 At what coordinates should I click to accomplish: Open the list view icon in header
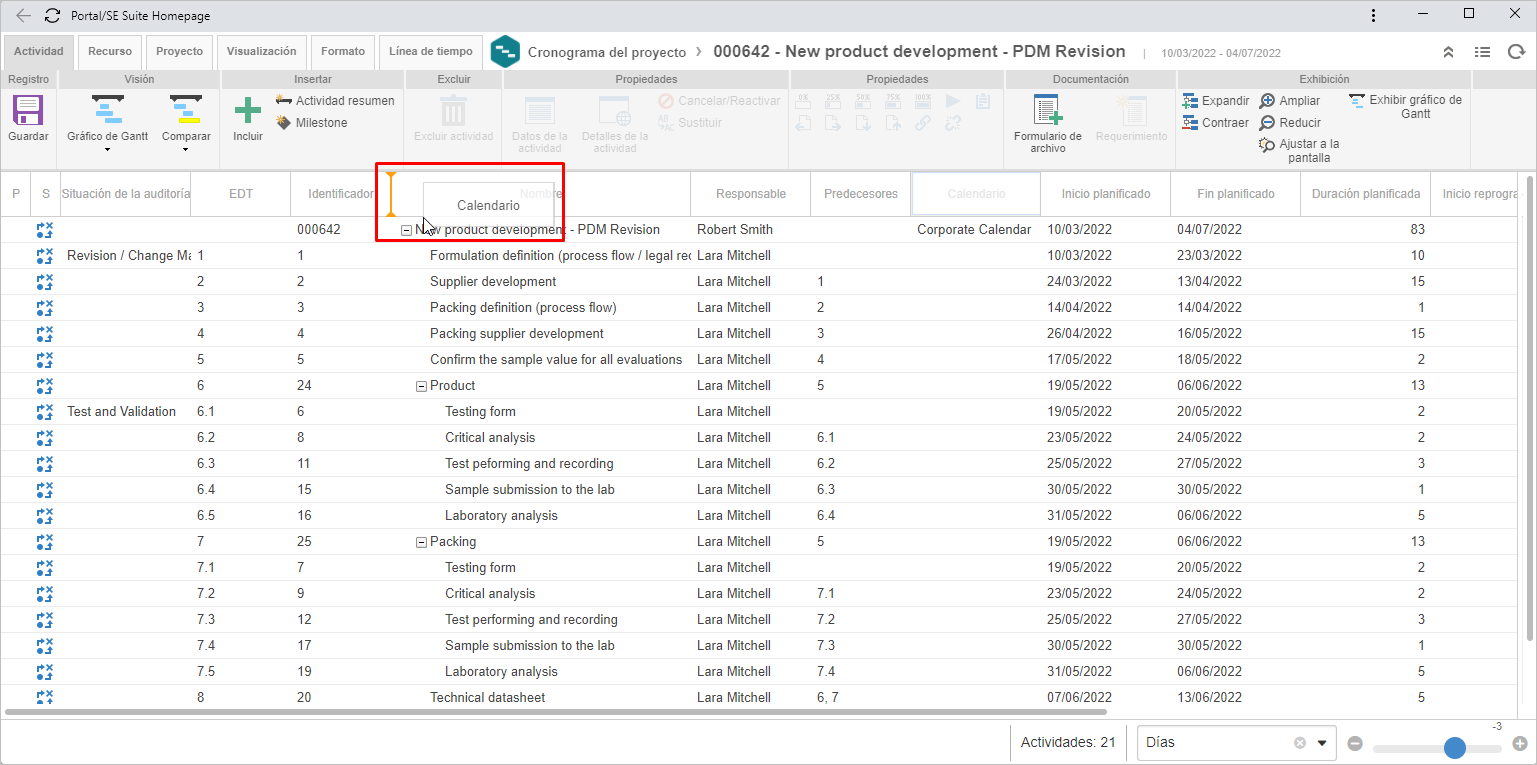(x=1482, y=52)
